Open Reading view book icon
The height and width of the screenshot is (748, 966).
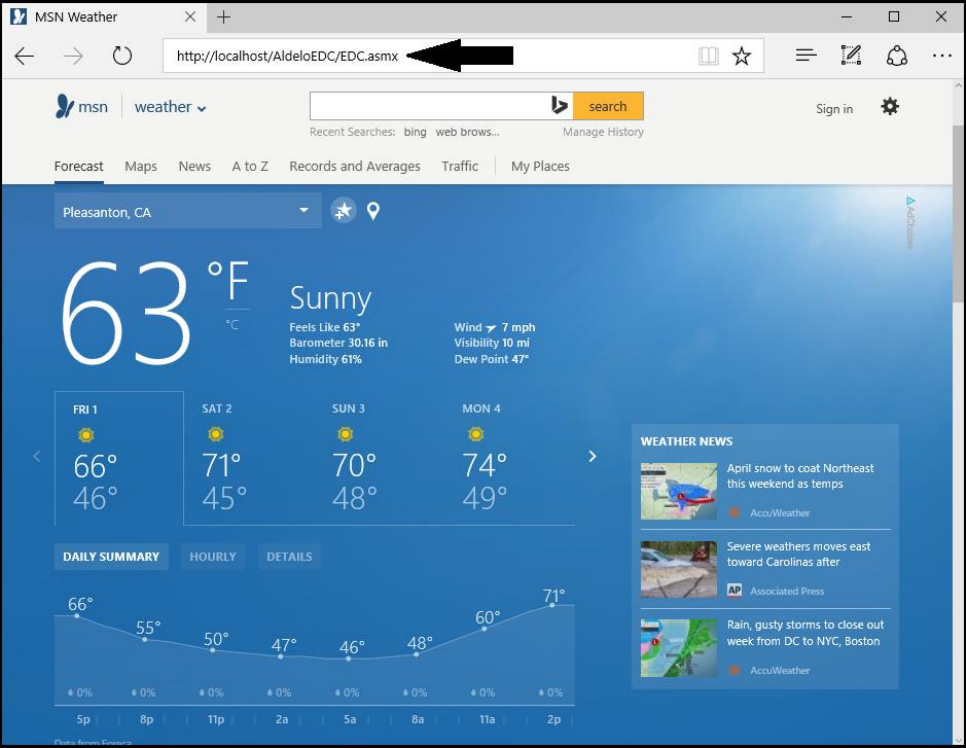point(708,56)
